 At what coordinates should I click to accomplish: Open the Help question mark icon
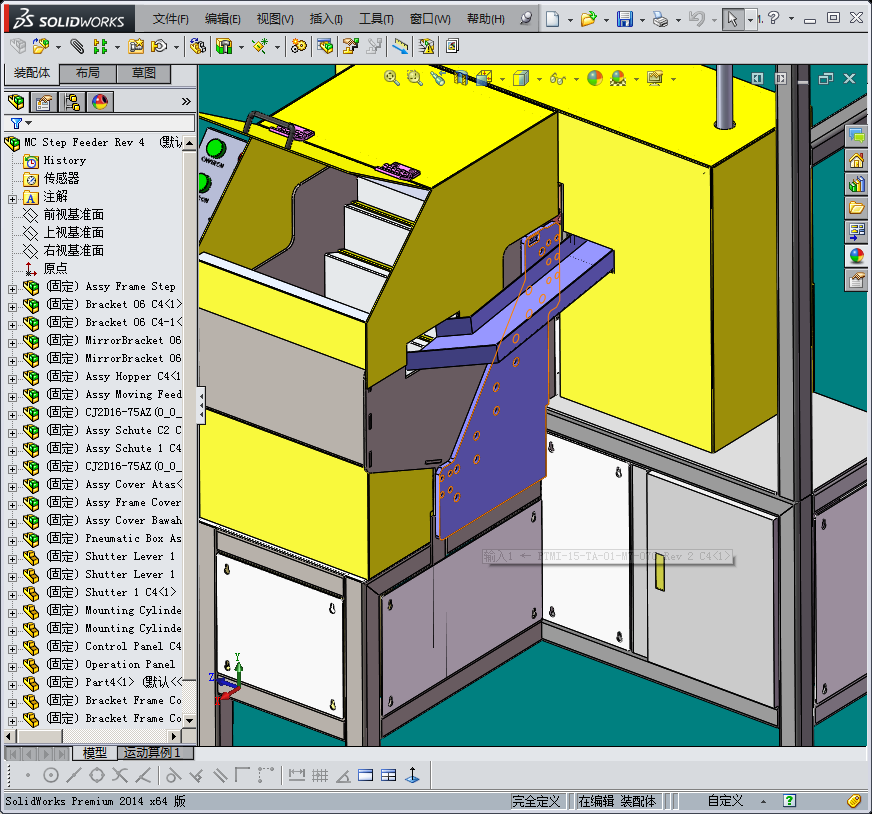coord(773,18)
